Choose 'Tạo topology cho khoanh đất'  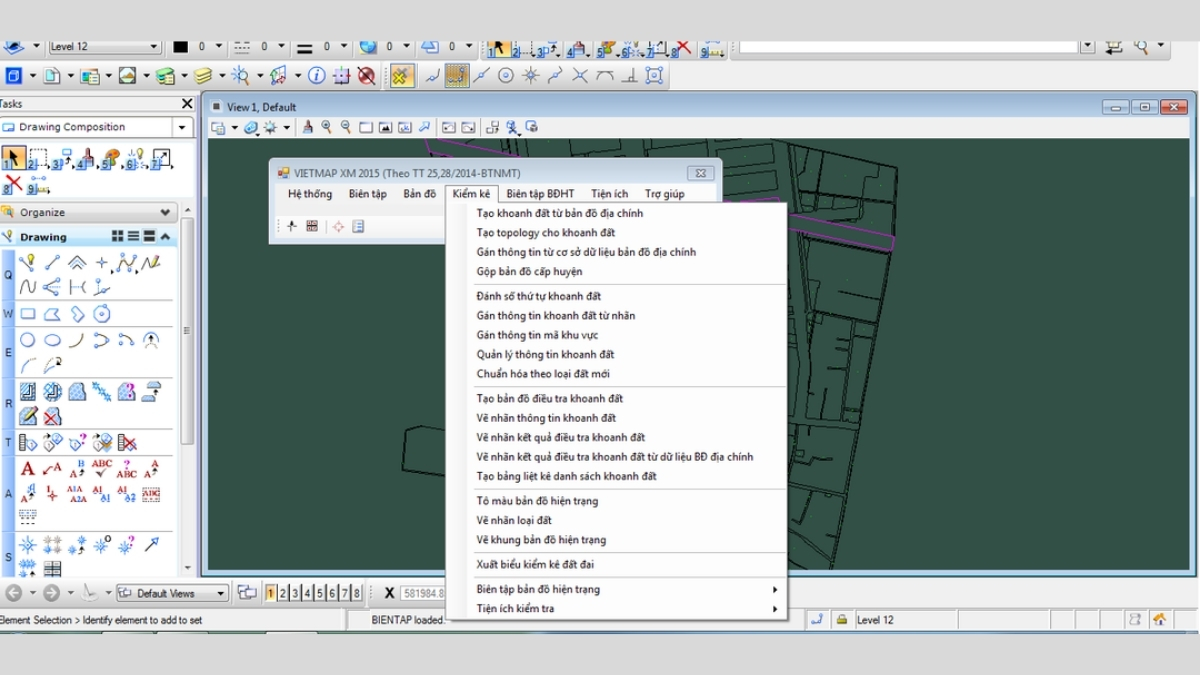tap(545, 233)
